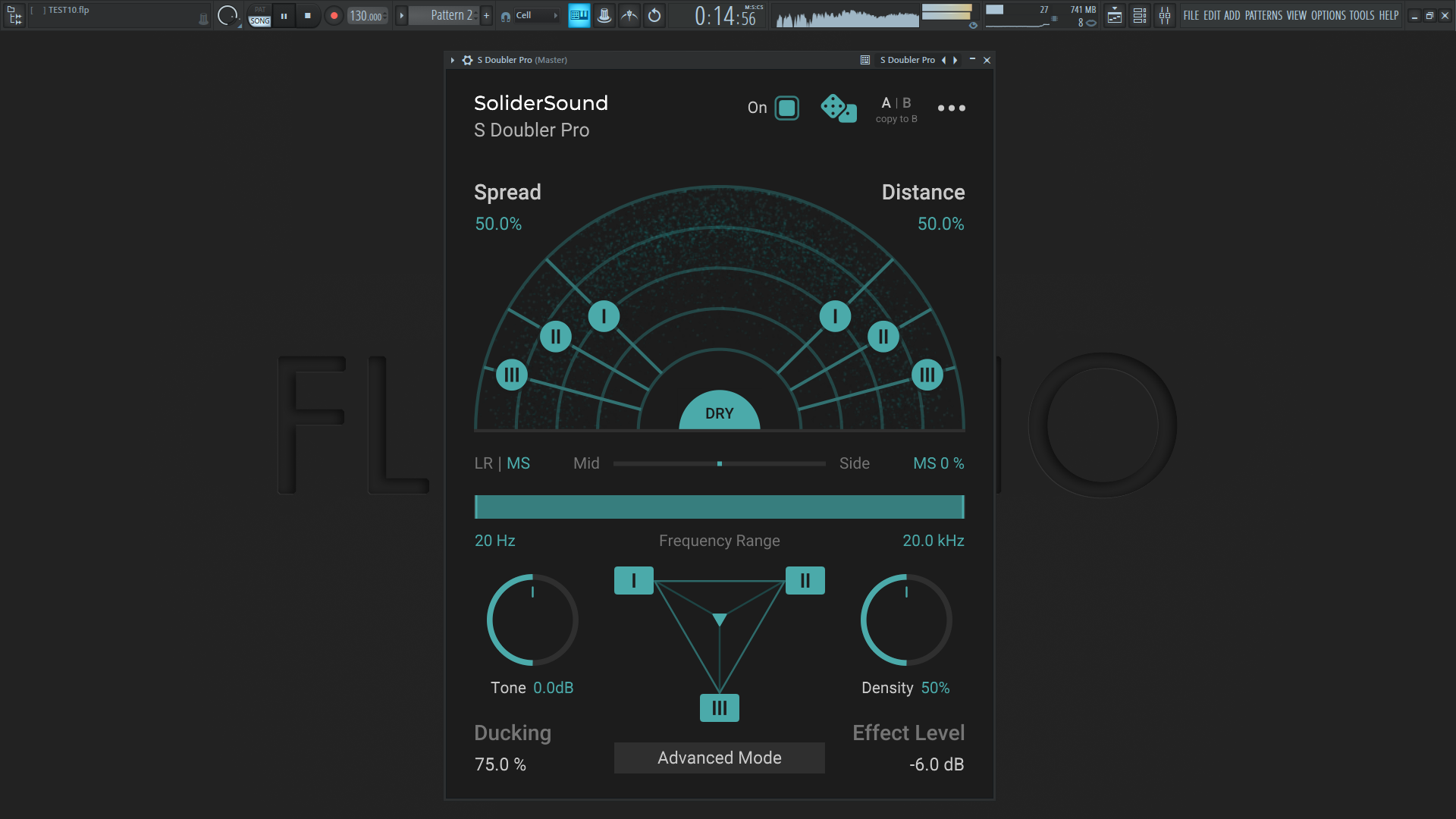Select MS stereo mode
The image size is (1456, 819).
[518, 463]
